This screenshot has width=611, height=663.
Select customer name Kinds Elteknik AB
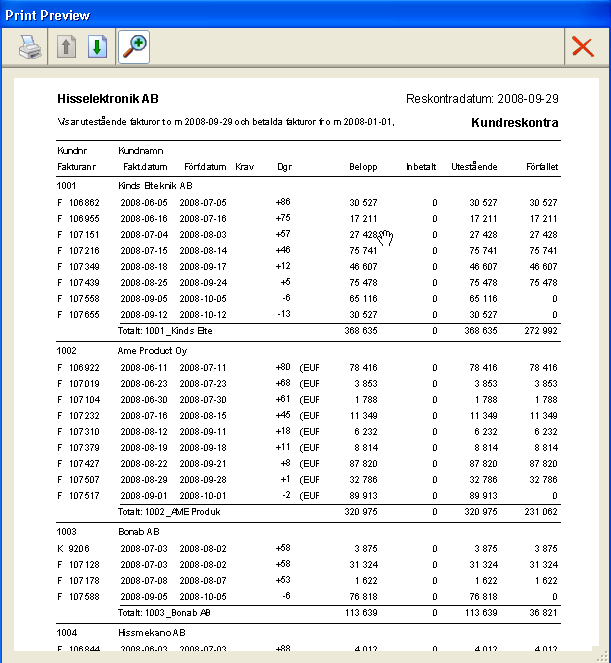point(155,186)
